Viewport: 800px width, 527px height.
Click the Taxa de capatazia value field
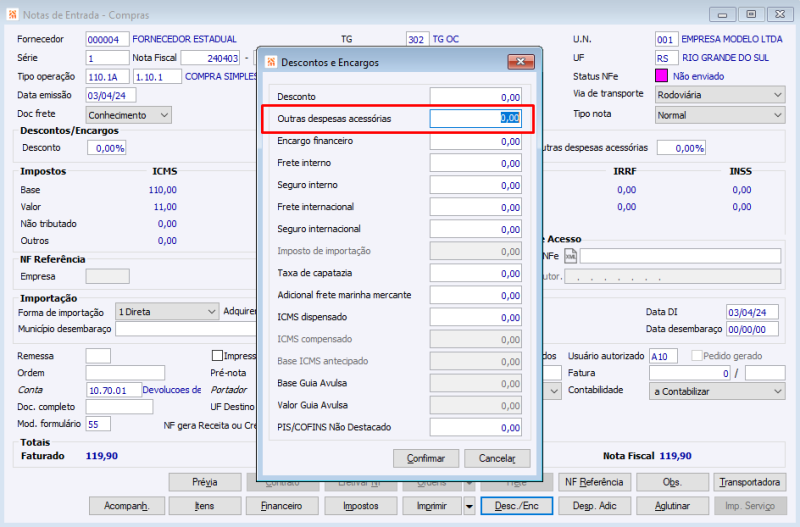[x=476, y=273]
